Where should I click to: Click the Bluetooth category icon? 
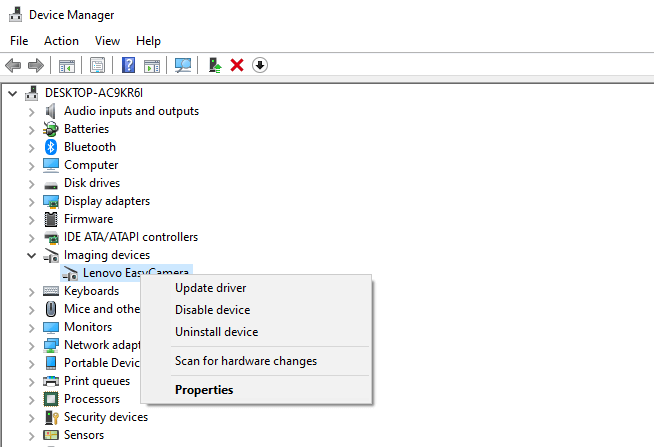[51, 147]
